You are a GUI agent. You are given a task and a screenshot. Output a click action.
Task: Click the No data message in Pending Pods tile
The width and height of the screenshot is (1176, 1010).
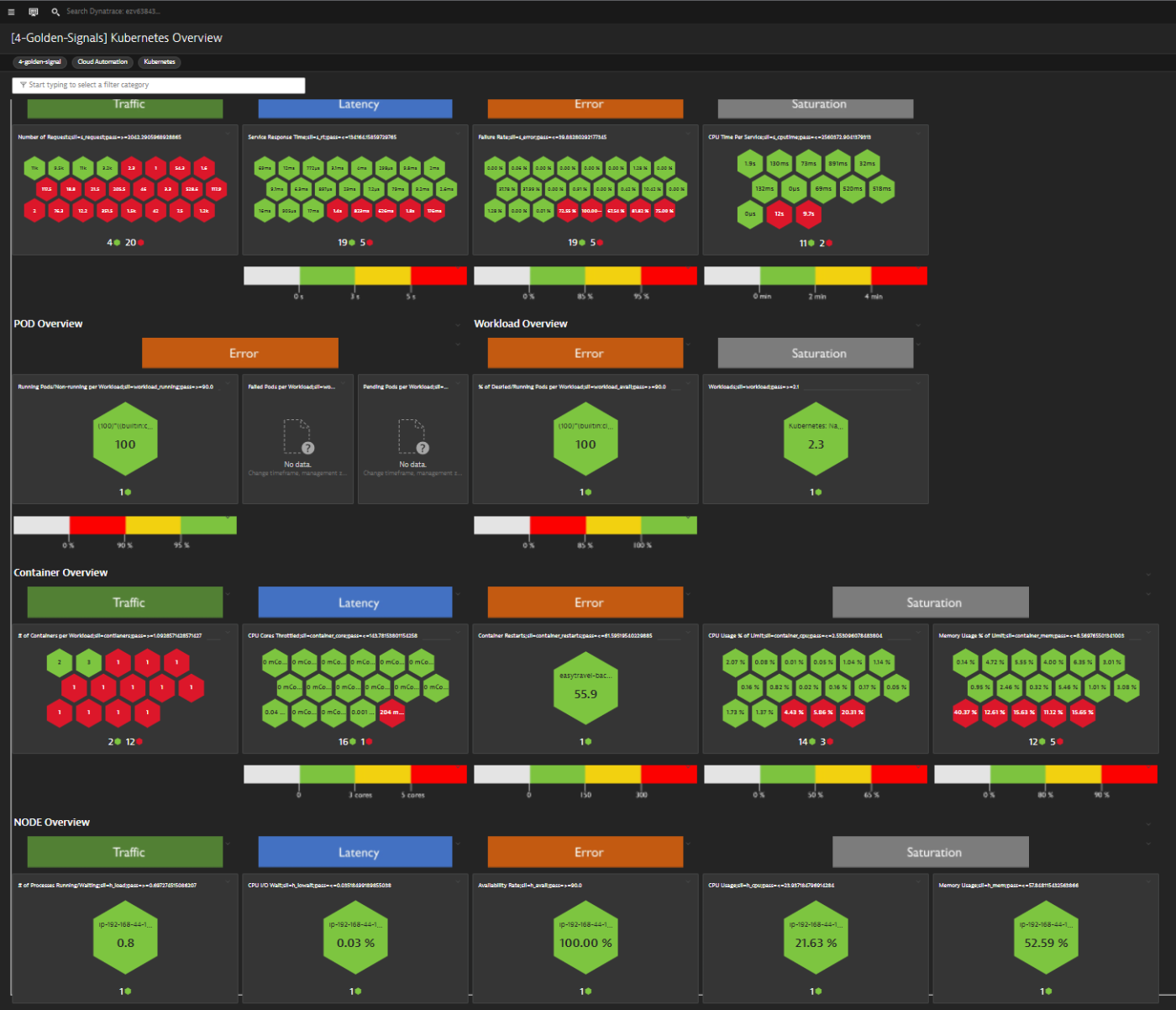pos(412,464)
